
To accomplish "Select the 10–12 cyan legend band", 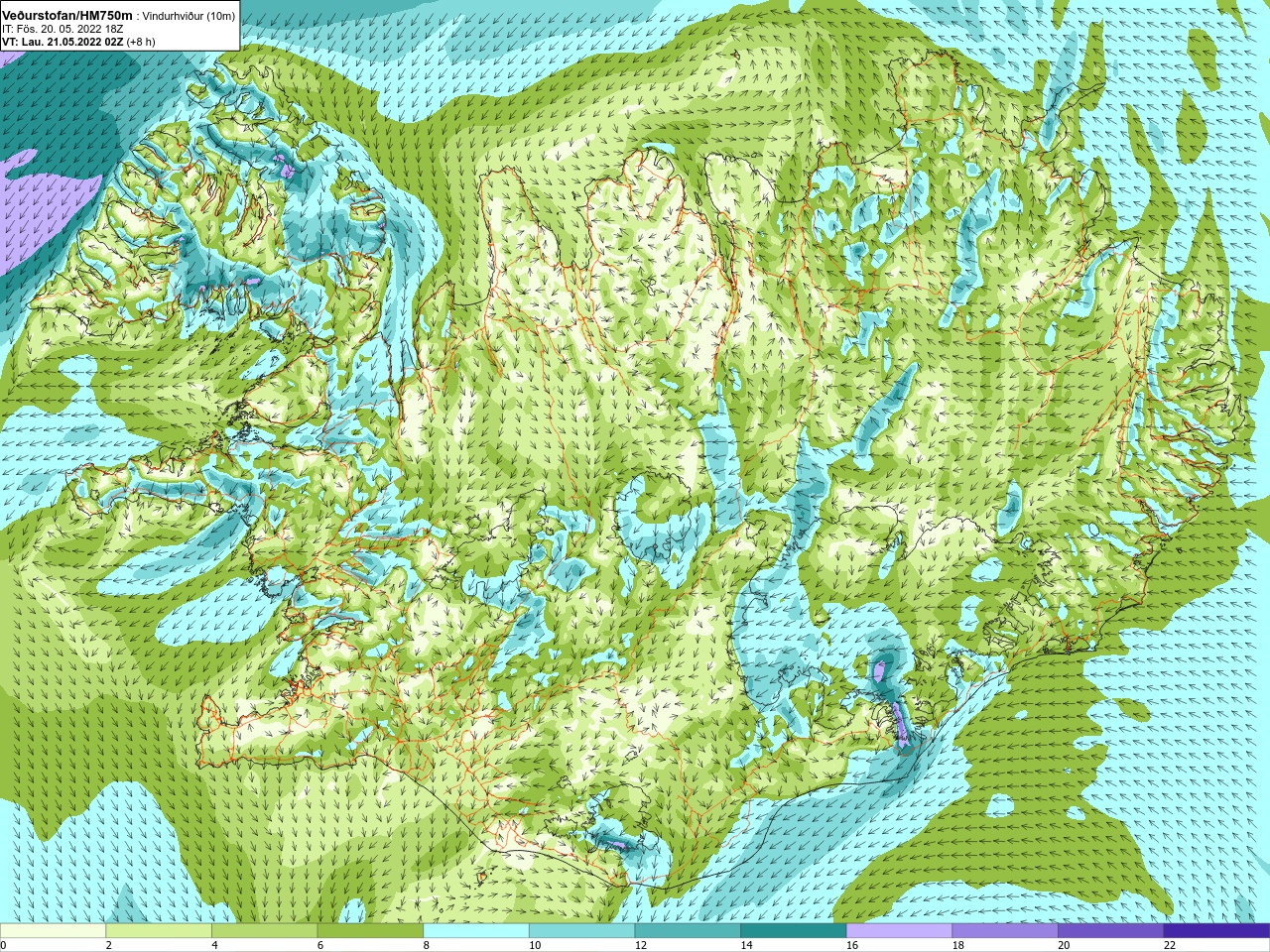I will coord(581,931).
